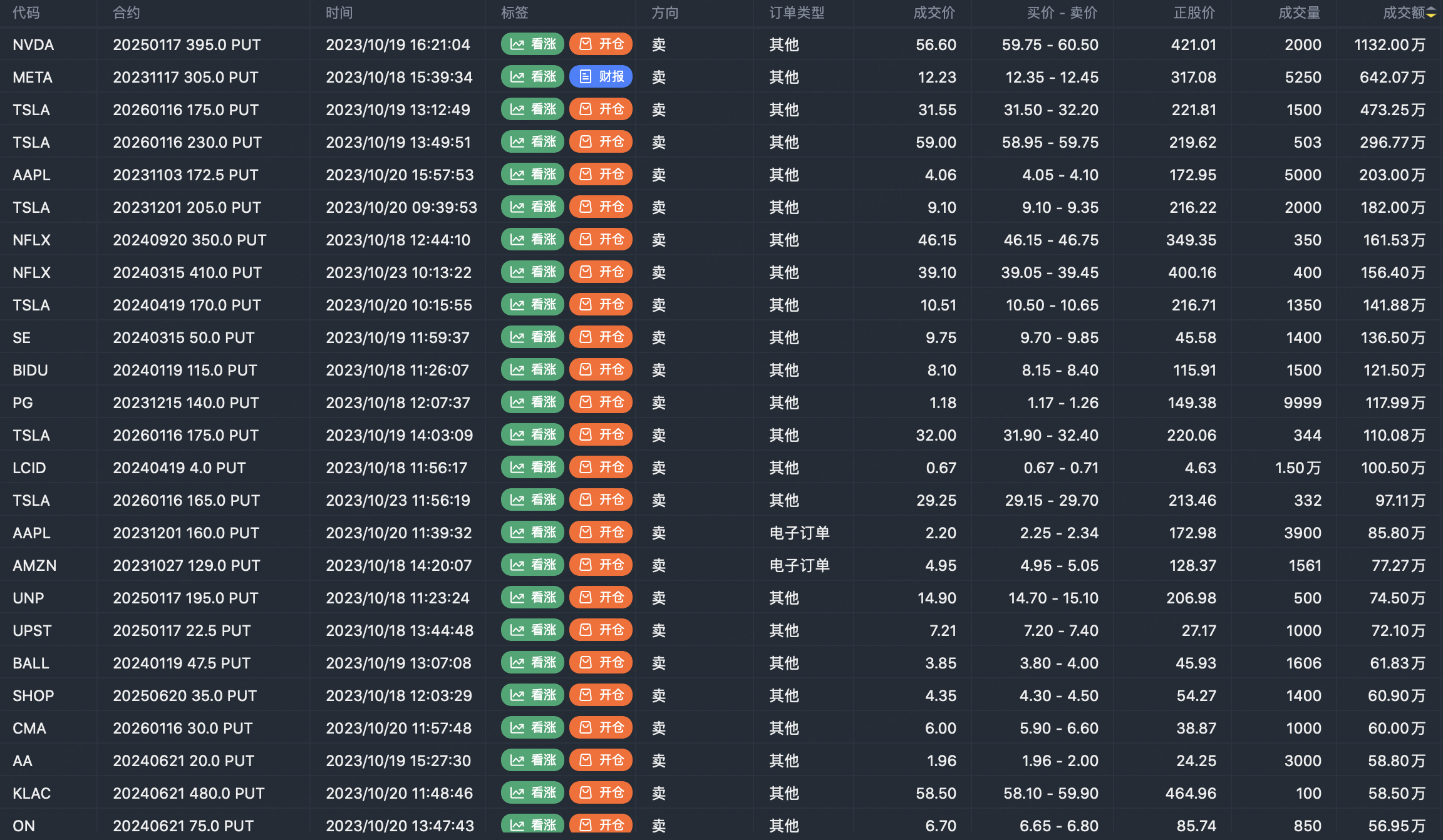1443x840 pixels.
Task: Click 电子订单 order type on AMZN row
Action: [x=799, y=566]
